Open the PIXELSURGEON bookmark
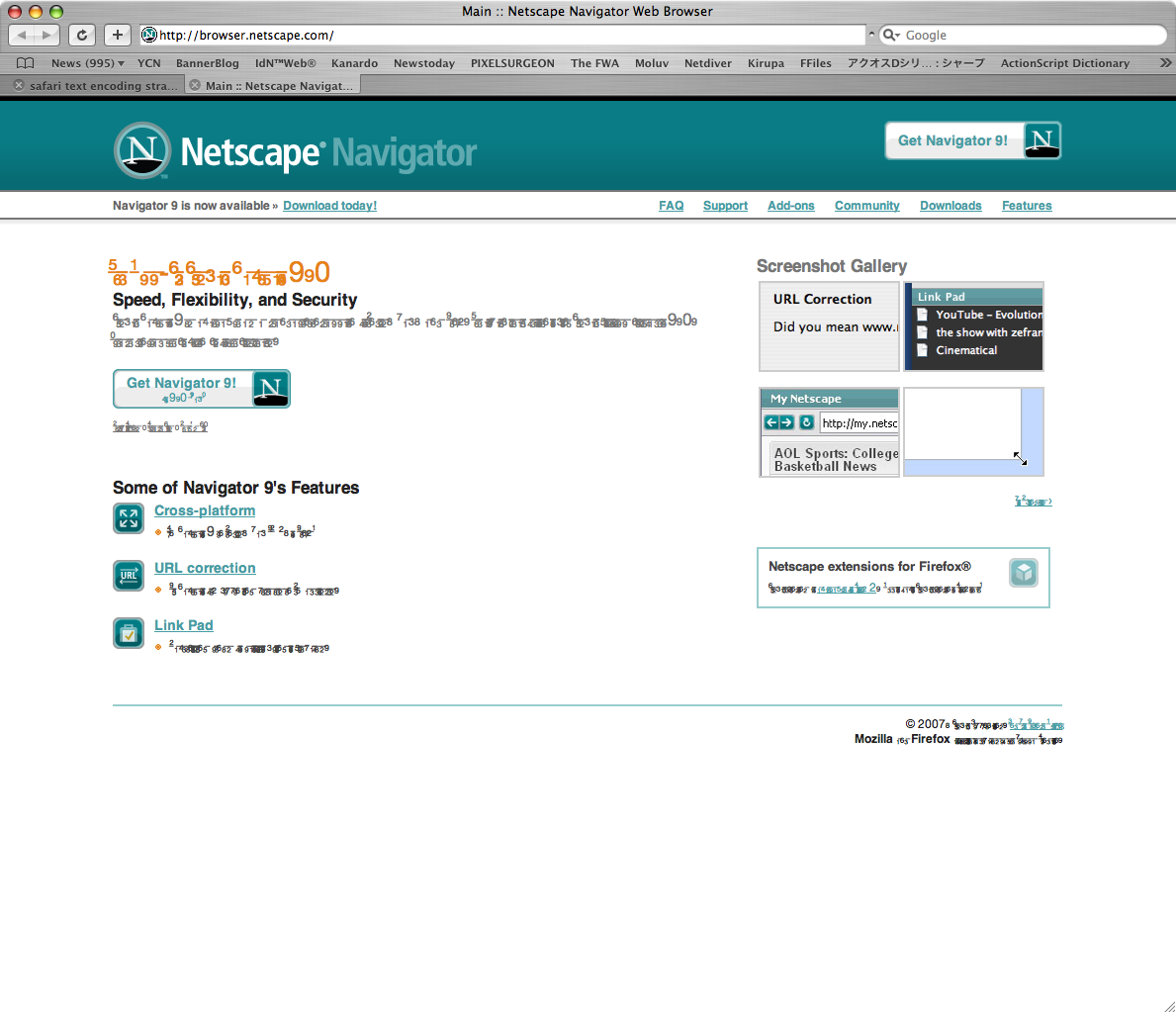Viewport: 1176px width, 1013px height. [513, 63]
